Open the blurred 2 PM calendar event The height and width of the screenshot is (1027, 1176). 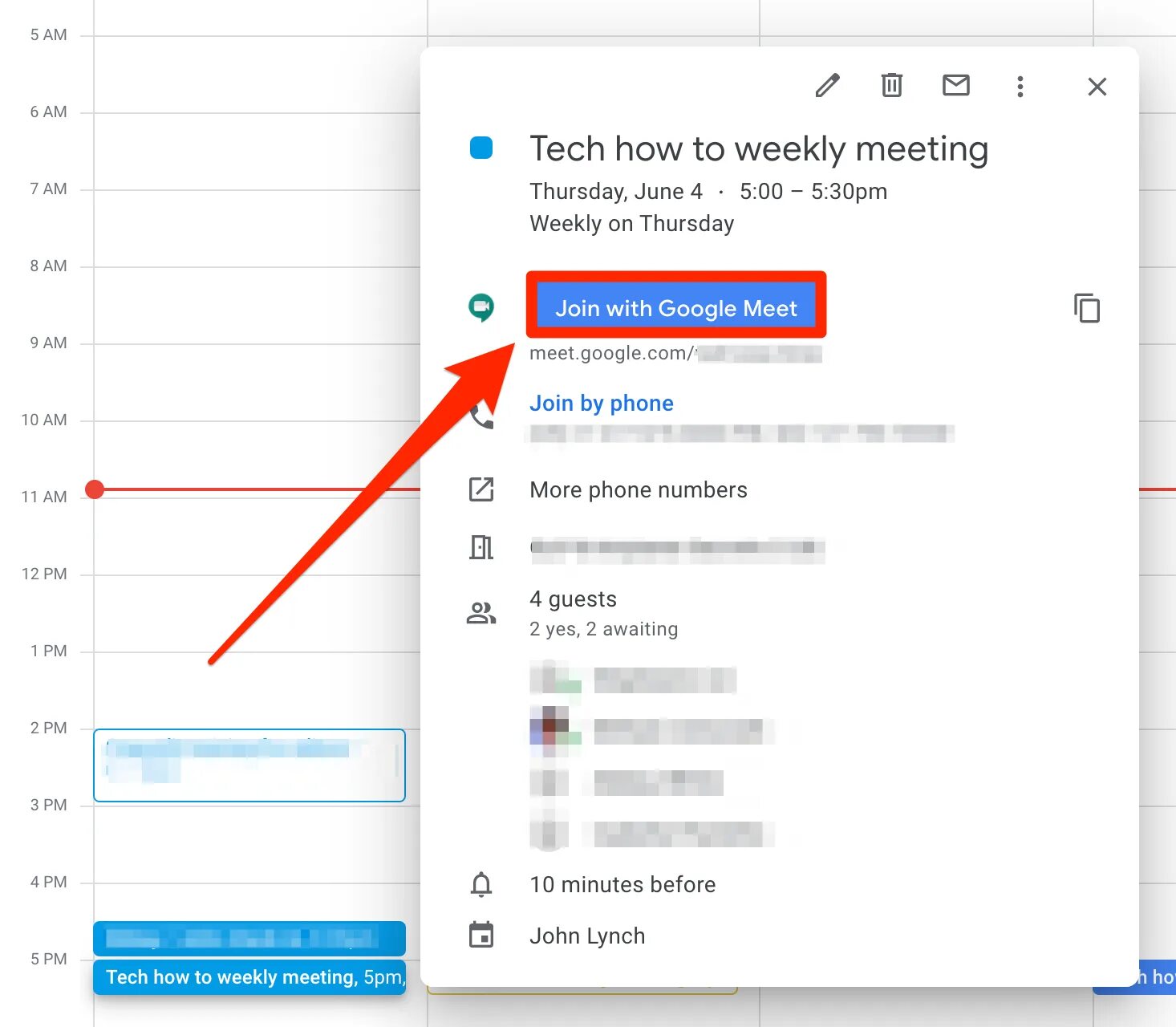click(x=249, y=765)
